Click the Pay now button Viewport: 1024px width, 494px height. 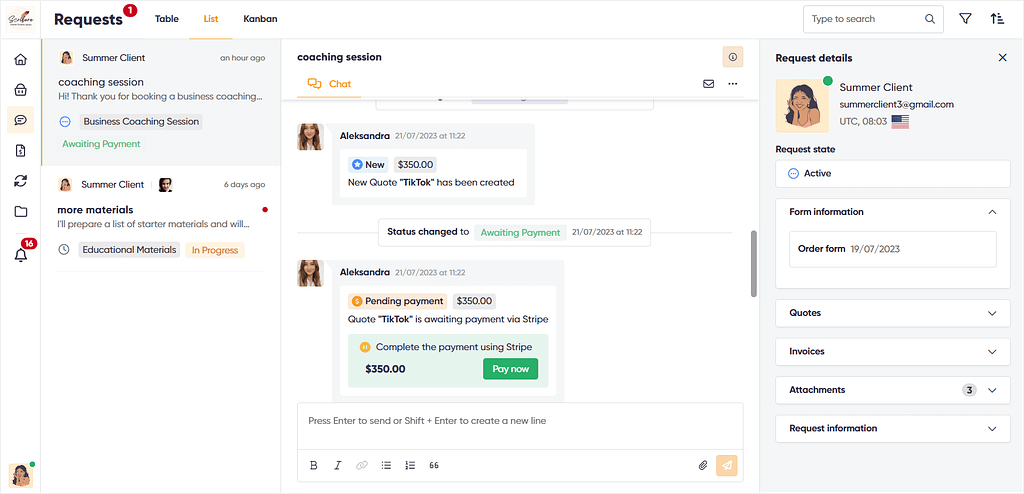tap(511, 369)
